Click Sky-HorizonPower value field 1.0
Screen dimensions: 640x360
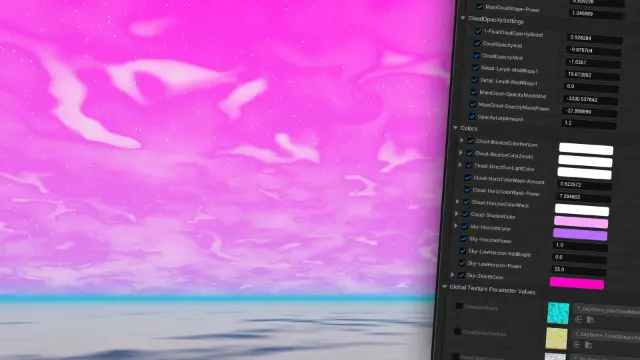[580, 246]
